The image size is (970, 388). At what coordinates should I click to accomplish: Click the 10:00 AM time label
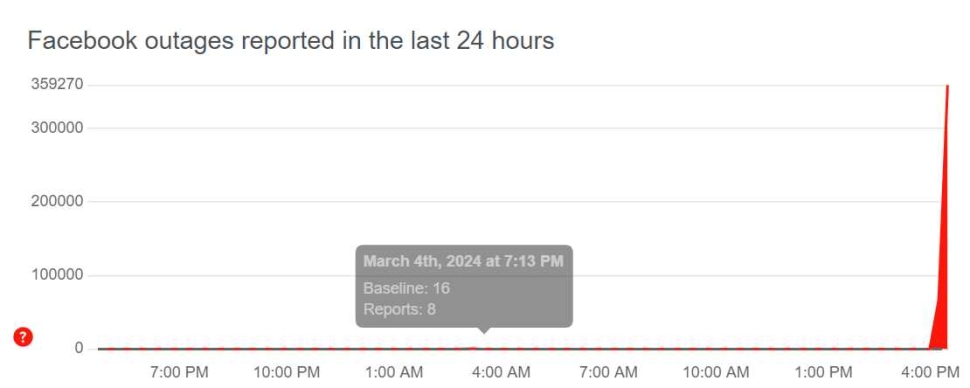[x=716, y=373]
